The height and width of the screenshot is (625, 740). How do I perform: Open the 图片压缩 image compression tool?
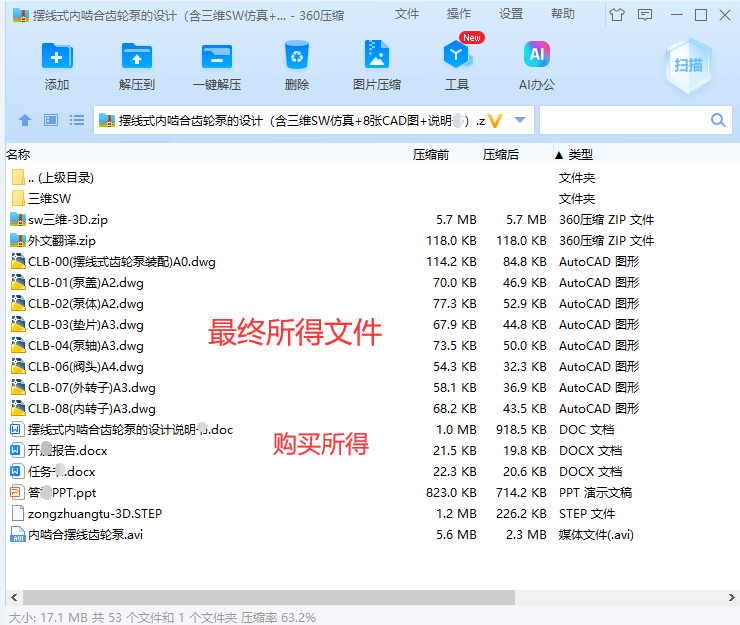click(377, 55)
